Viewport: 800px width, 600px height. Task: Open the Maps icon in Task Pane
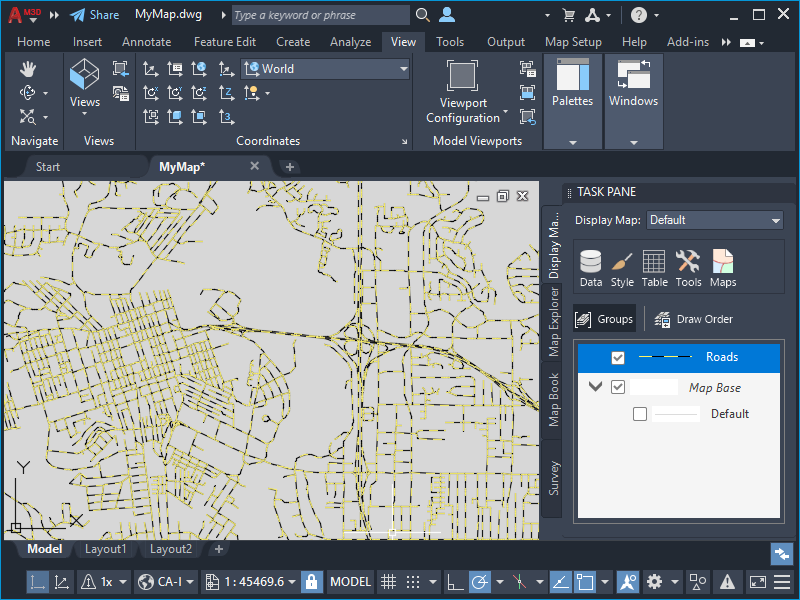coord(723,268)
